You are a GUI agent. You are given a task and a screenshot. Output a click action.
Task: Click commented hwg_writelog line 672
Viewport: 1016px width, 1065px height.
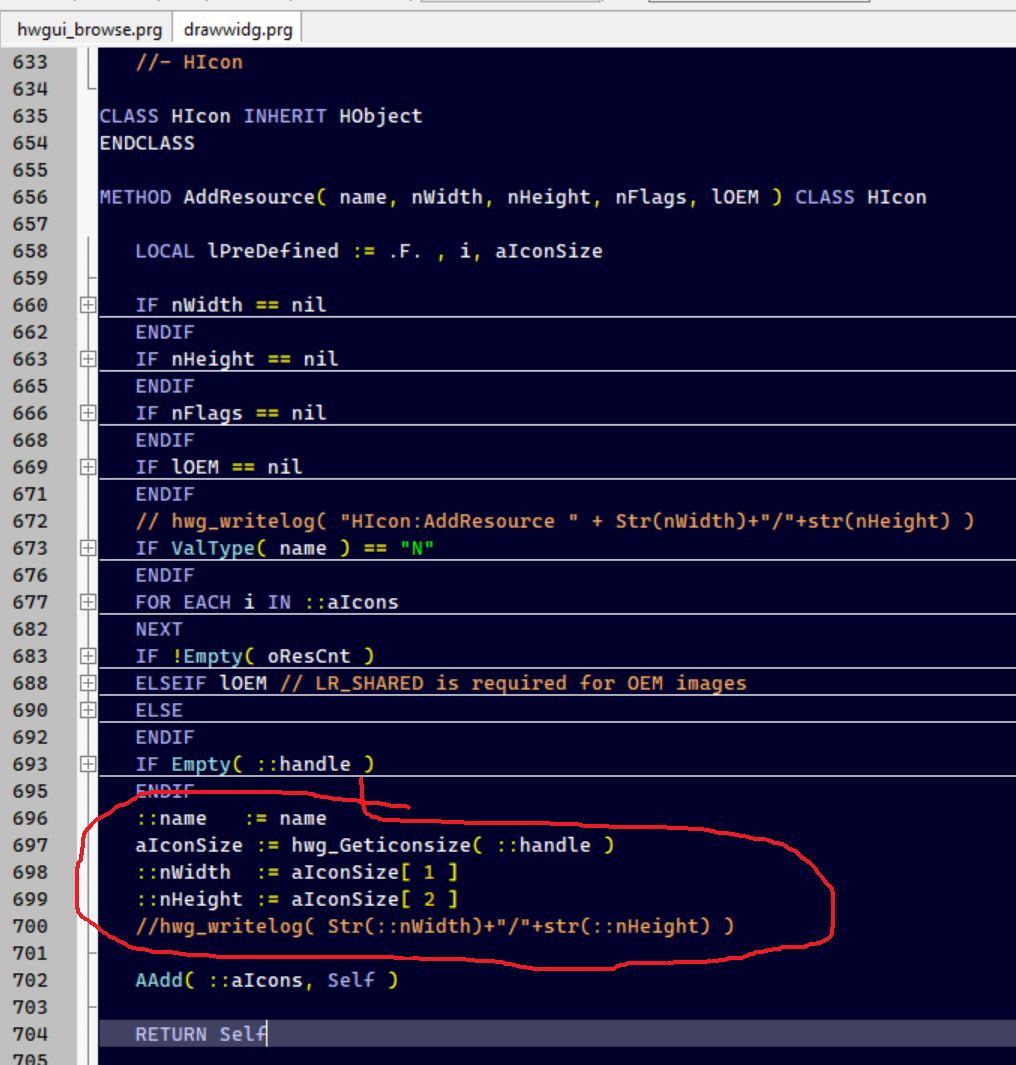(x=555, y=521)
